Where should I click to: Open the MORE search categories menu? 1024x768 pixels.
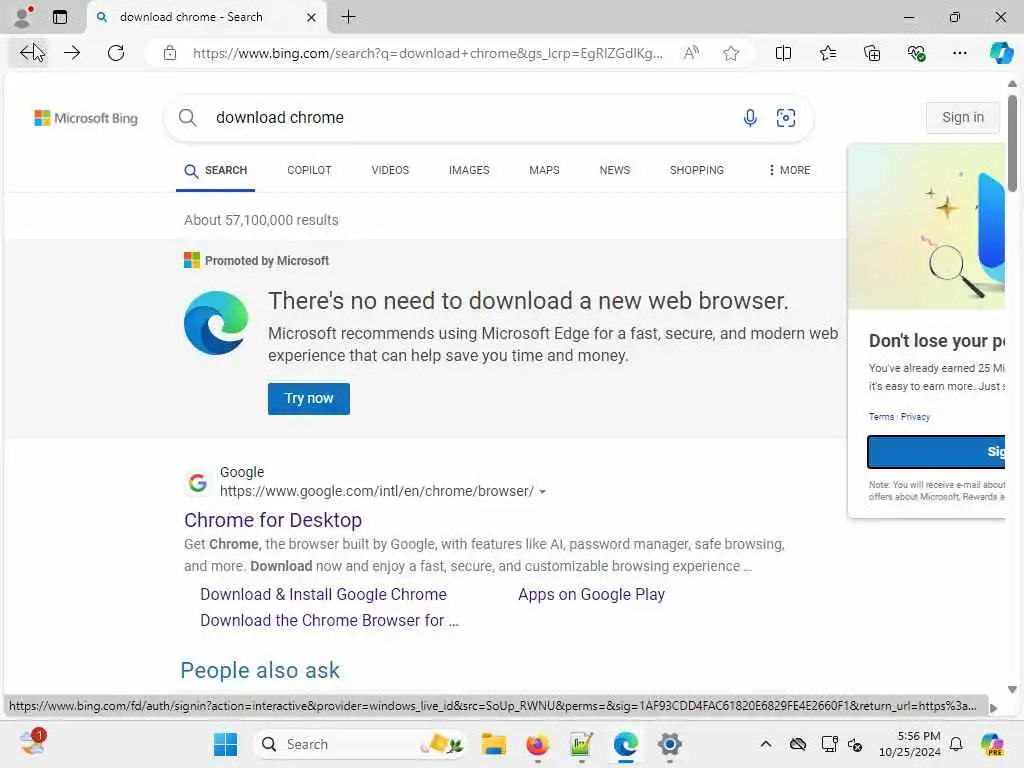coord(790,170)
